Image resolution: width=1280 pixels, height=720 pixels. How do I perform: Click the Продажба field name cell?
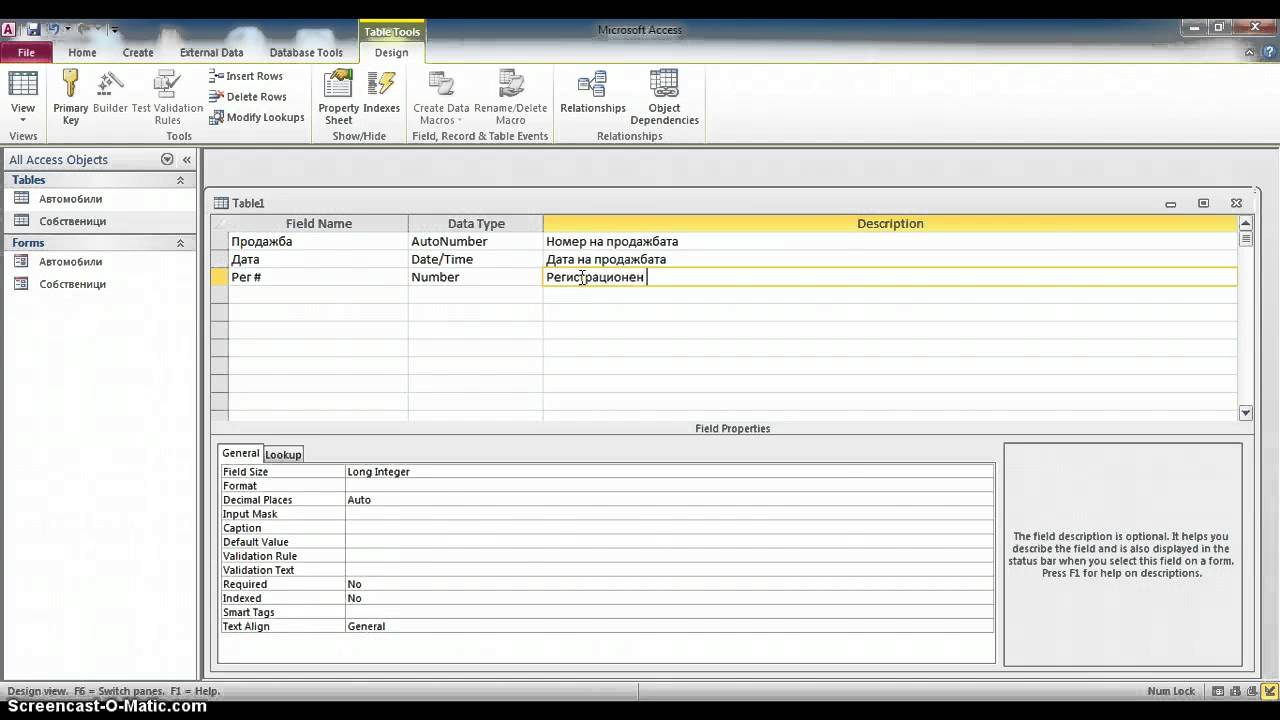(x=318, y=241)
